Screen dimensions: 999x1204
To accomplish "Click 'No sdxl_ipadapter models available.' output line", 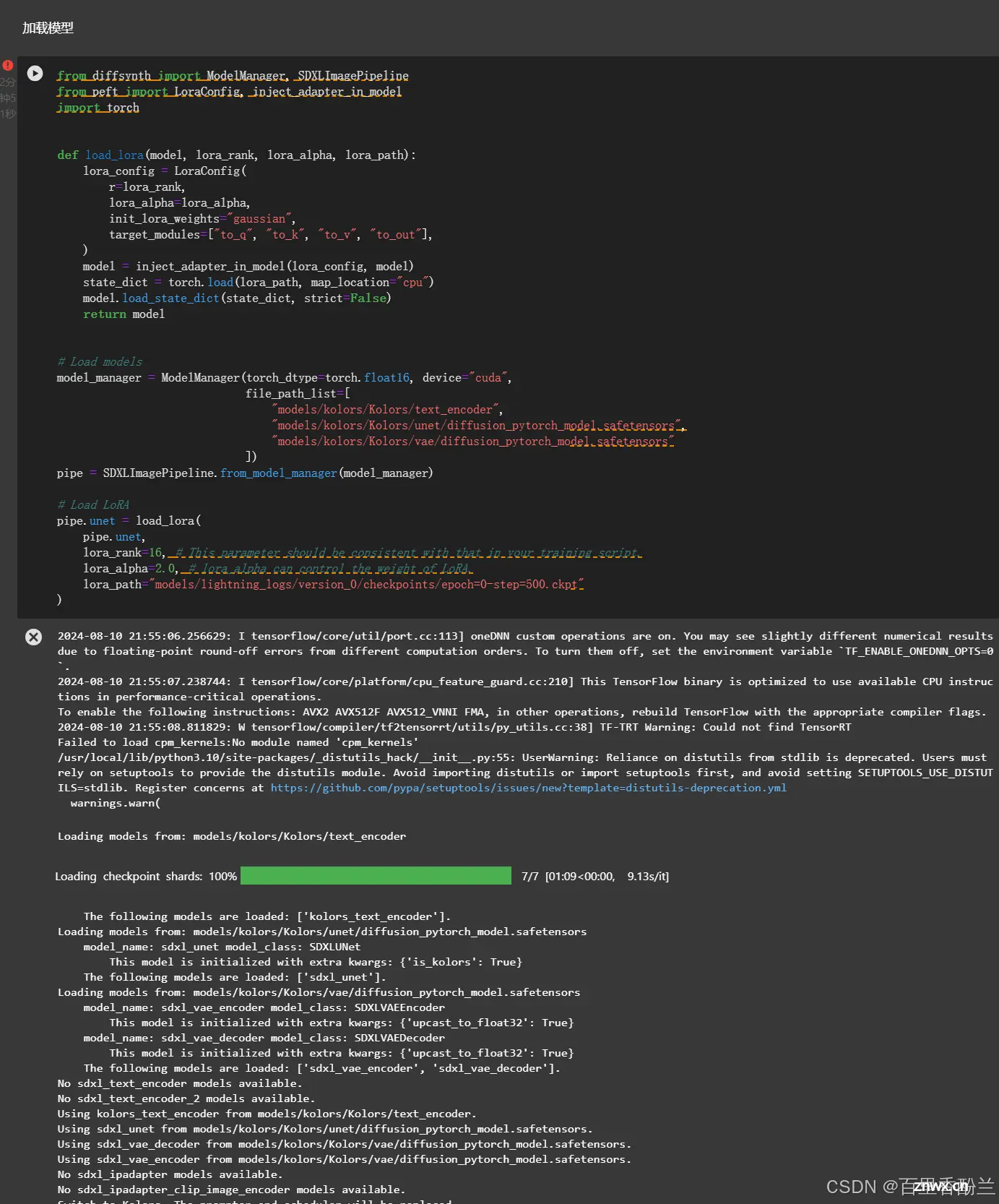I will click(x=170, y=1174).
